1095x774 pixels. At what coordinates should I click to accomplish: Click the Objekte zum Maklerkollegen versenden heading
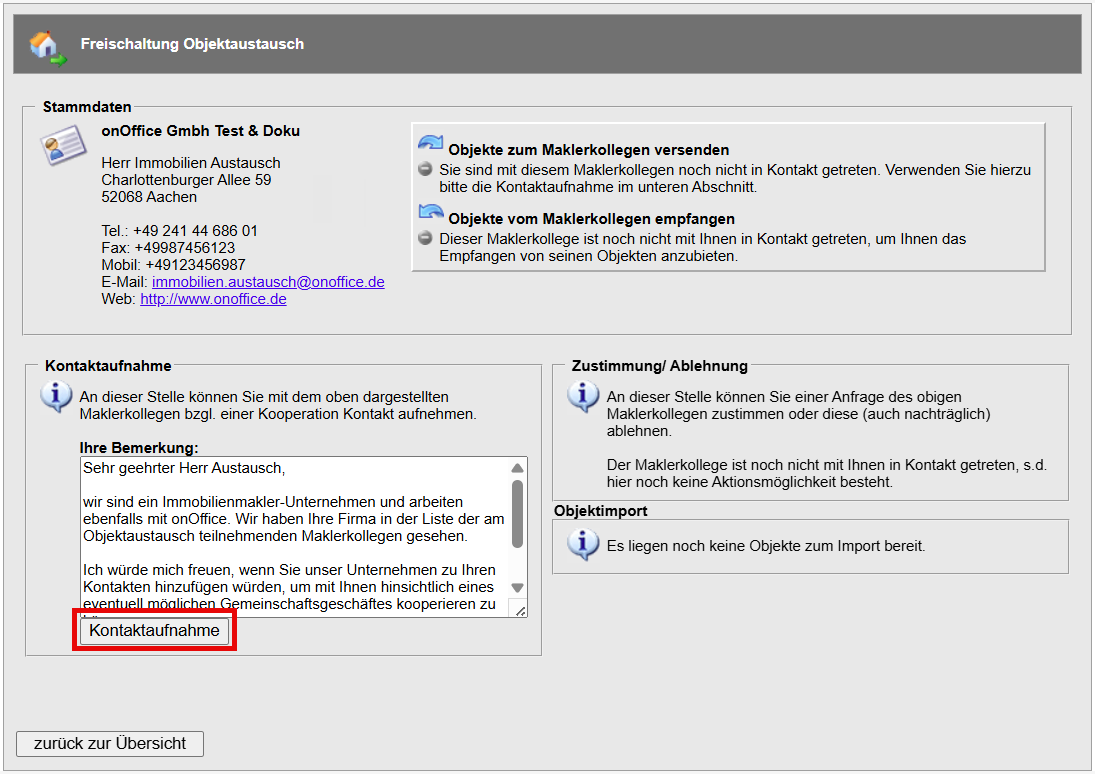588,150
